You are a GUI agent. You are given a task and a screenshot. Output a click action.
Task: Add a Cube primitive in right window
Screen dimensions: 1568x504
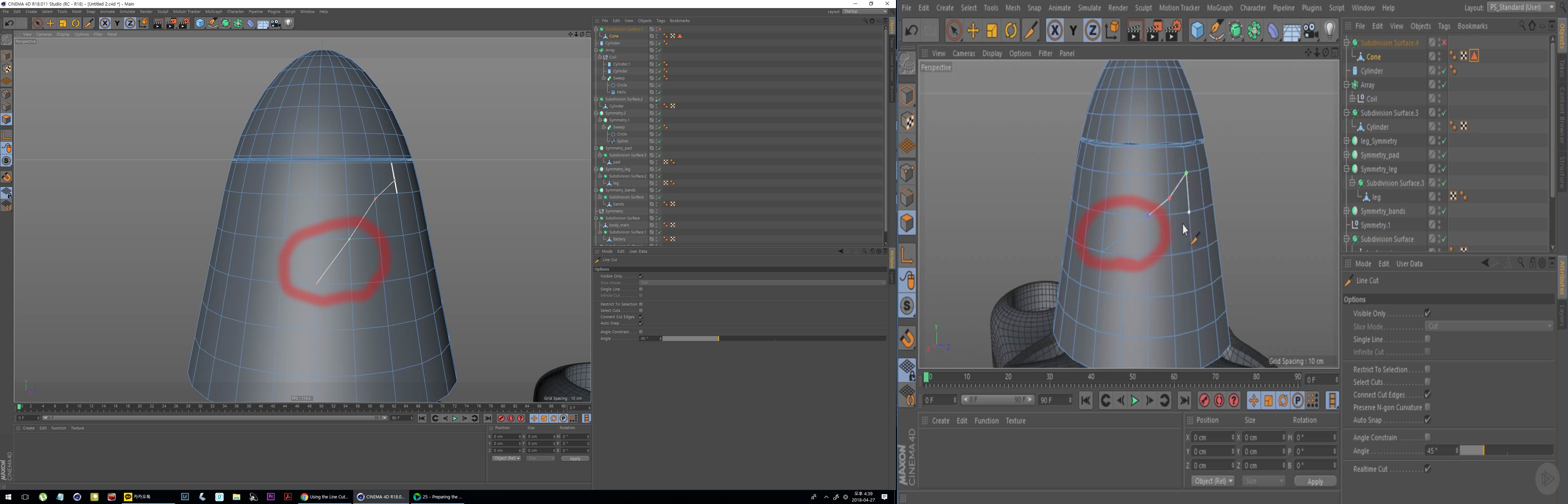tap(1197, 30)
